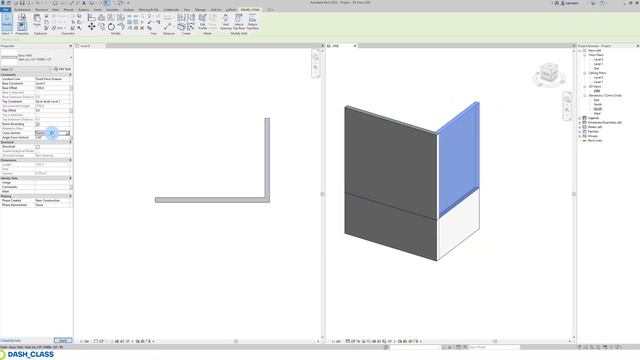Collapse the Identity Data section
Viewport: 640px width, 360px height.
70,178
